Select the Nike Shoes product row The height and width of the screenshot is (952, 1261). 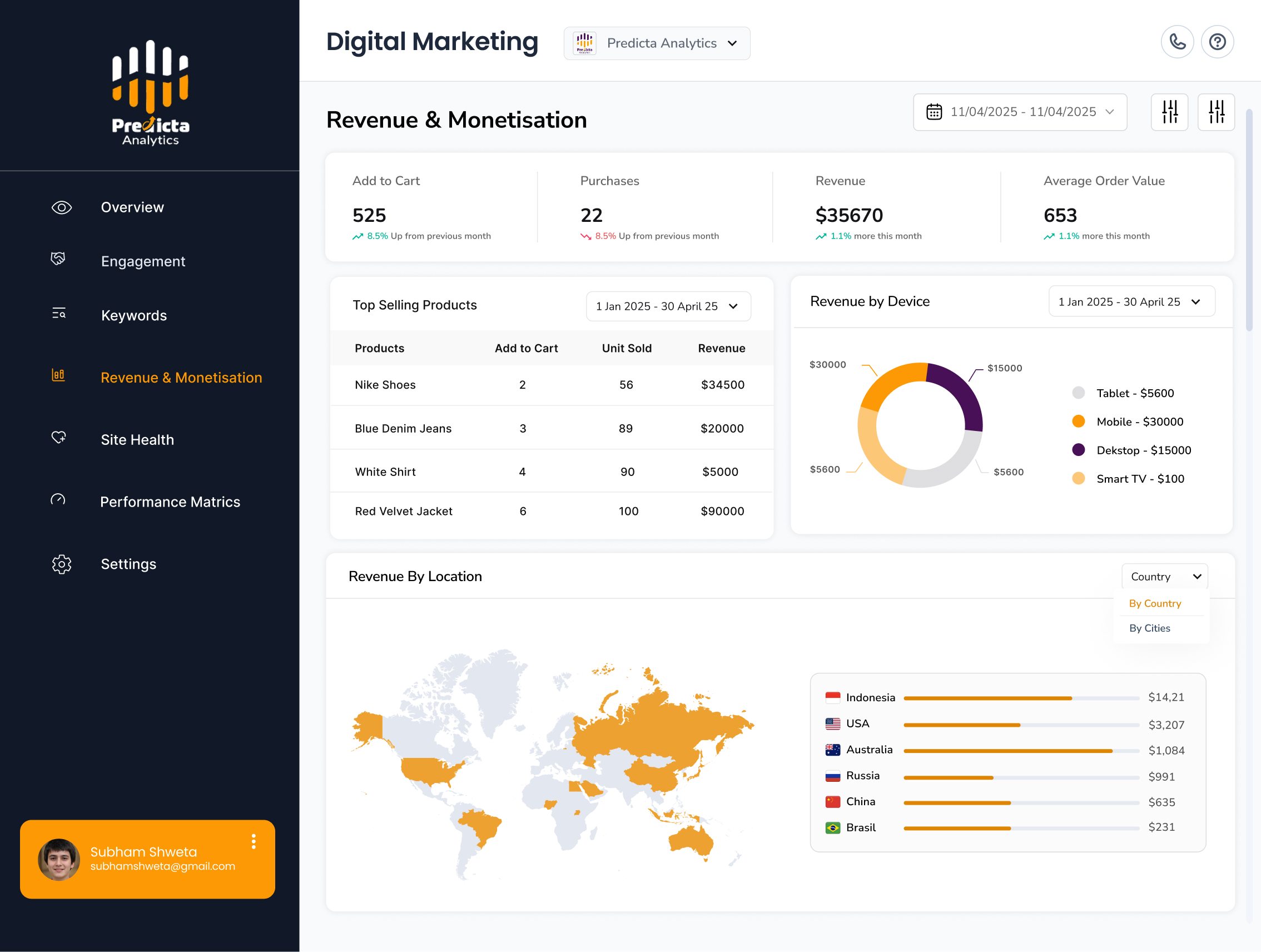point(551,385)
